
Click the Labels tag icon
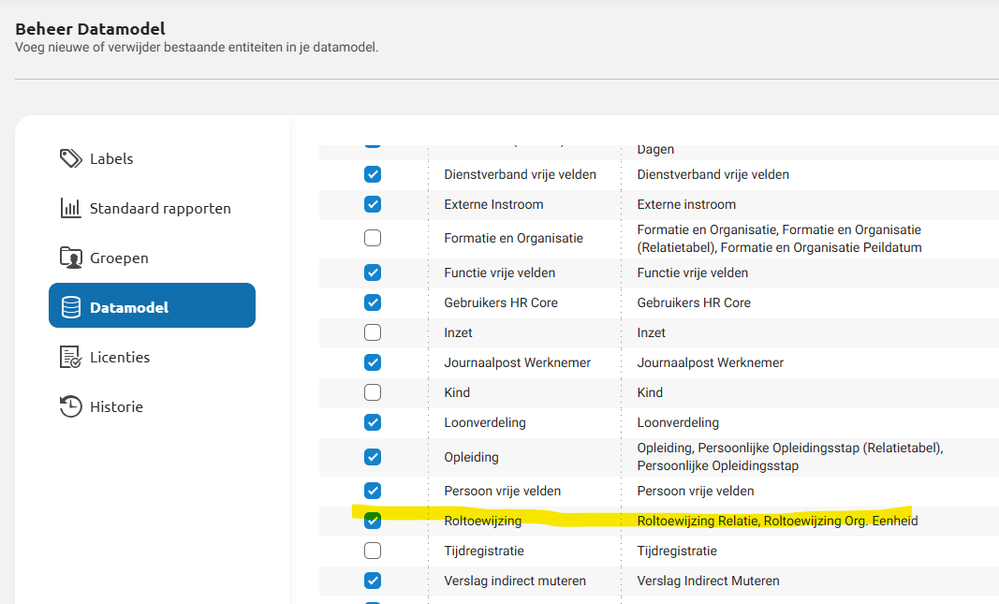pyautogui.click(x=70, y=158)
